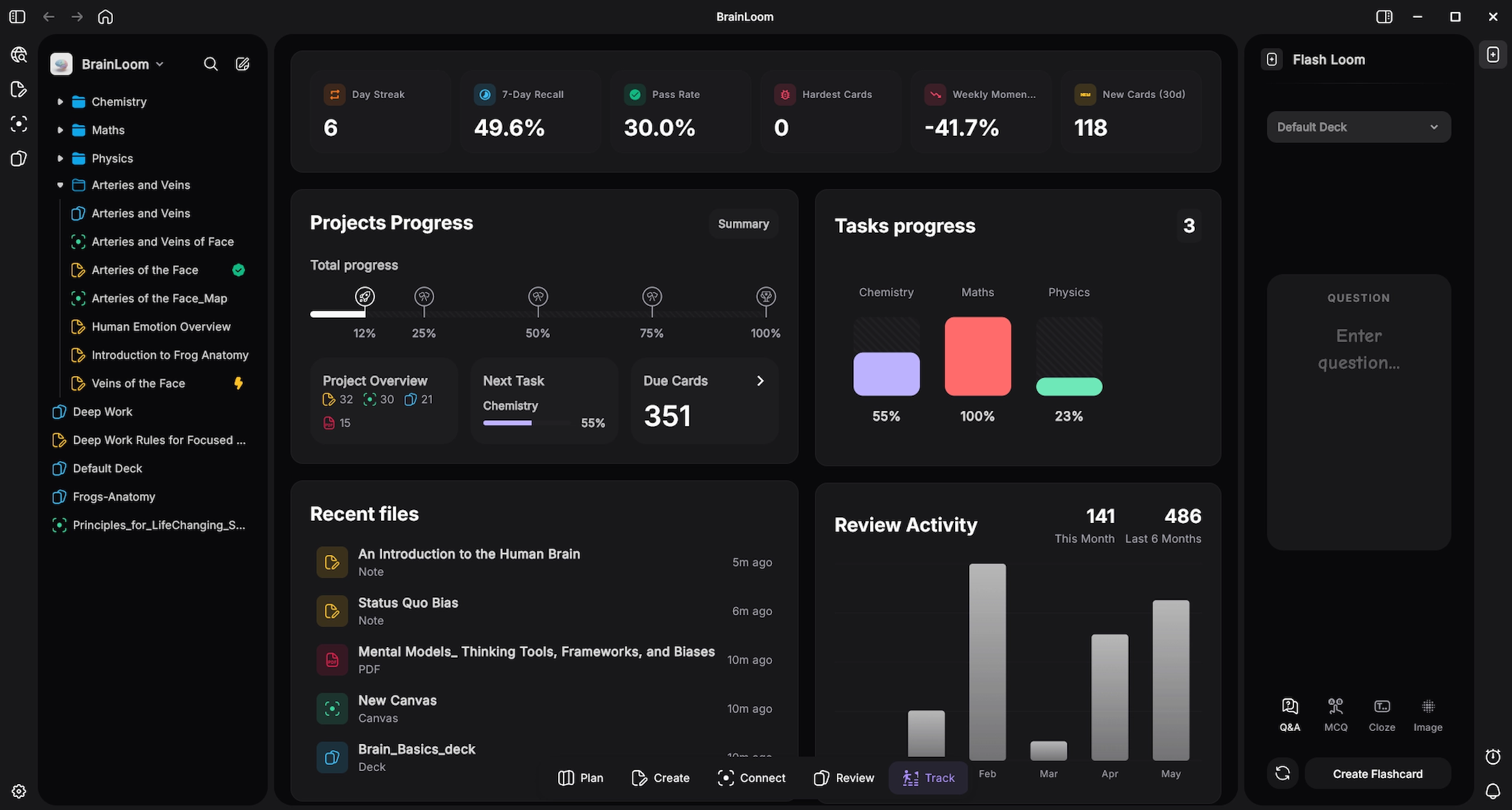The height and width of the screenshot is (810, 1512).
Task: Select the MCQ flashcard type
Action: click(1335, 715)
